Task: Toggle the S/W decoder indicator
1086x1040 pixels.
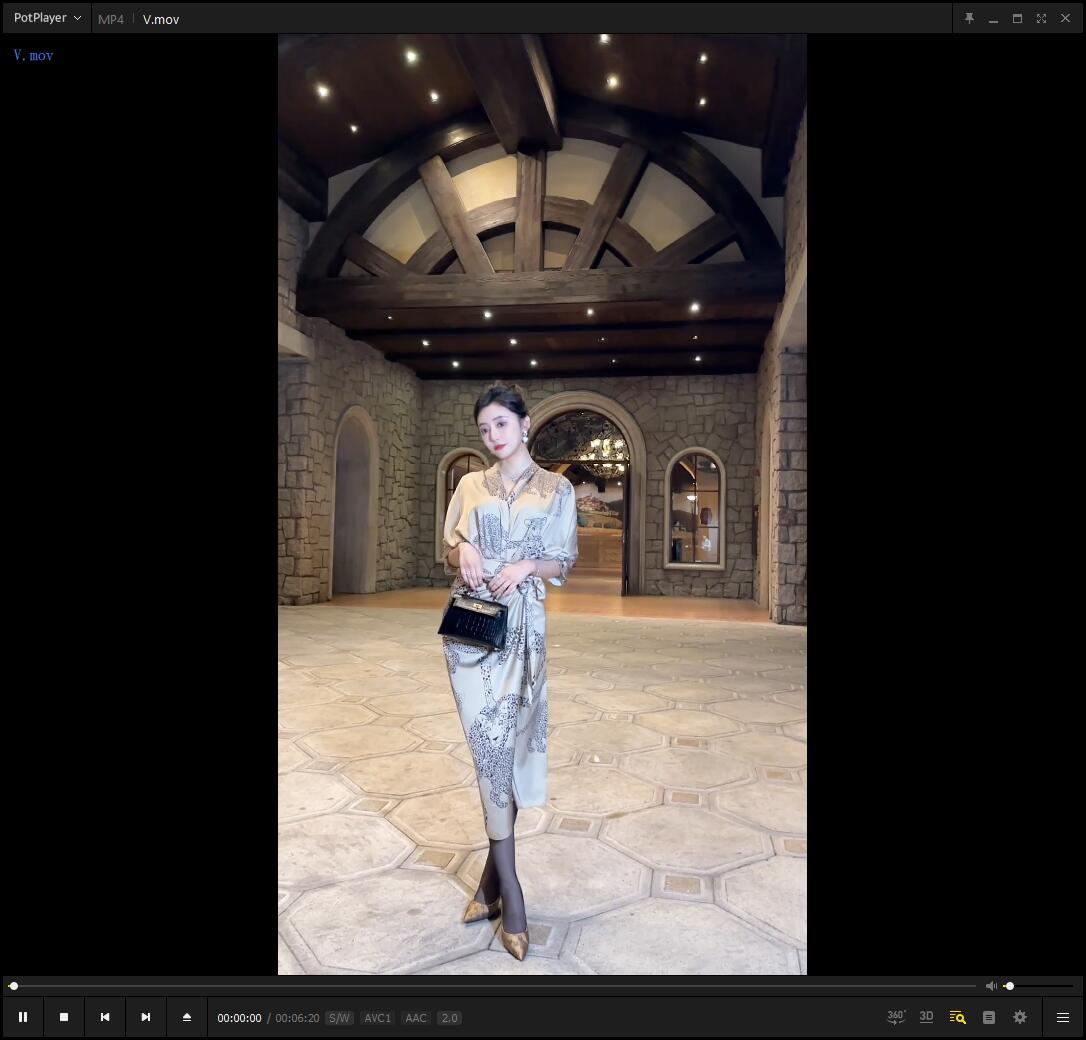Action: click(339, 1018)
